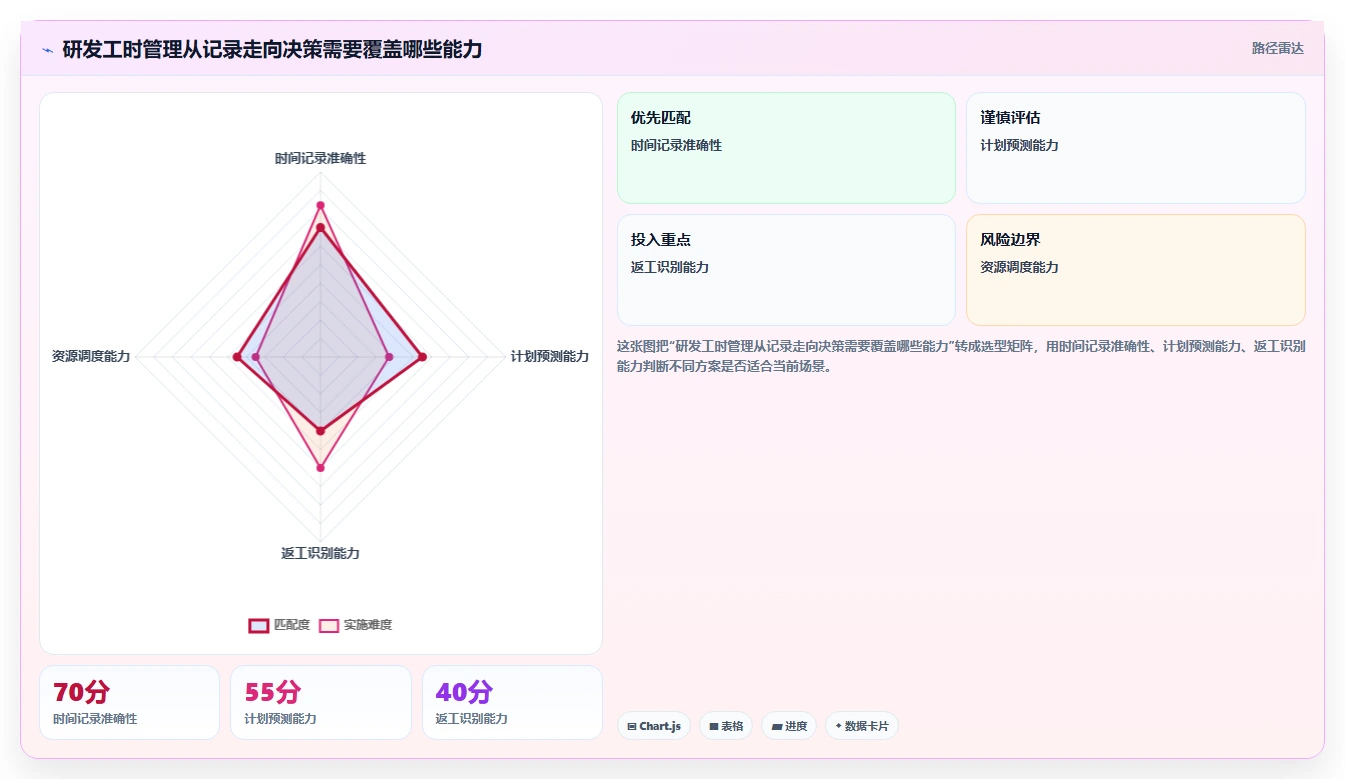Image resolution: width=1345 pixels, height=779 pixels.
Task: Click radar axis label 时间记录准确性
Action: 320,158
